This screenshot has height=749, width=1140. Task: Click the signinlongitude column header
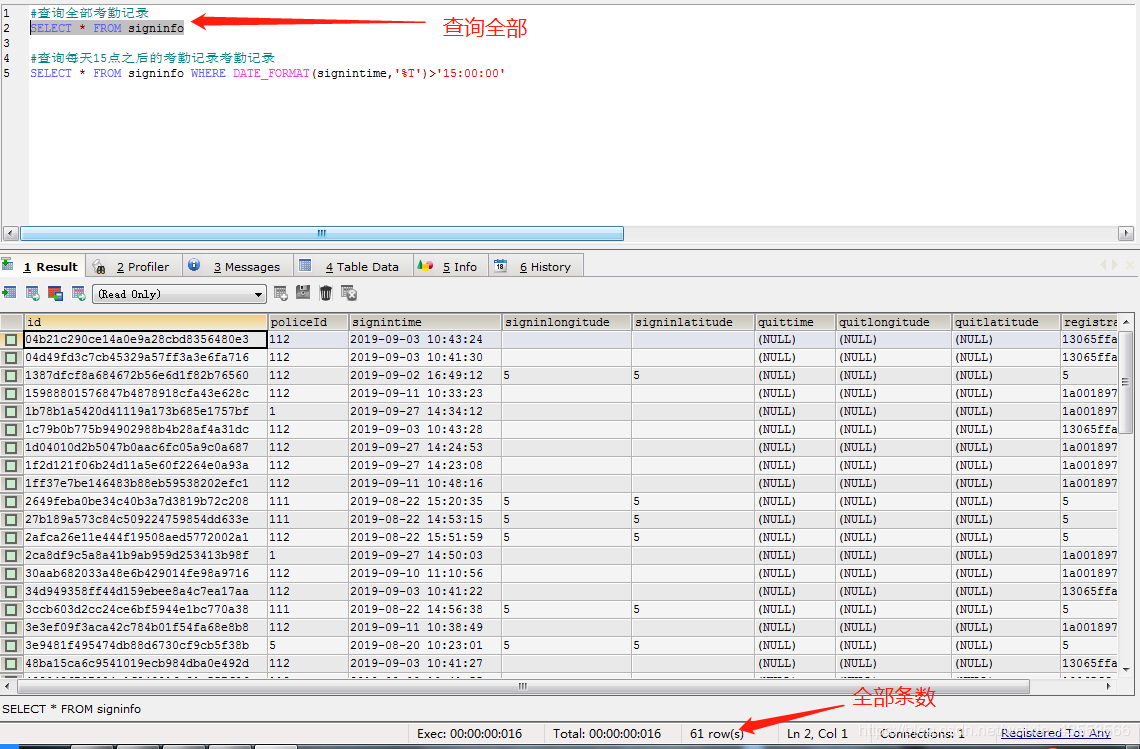(x=566, y=322)
